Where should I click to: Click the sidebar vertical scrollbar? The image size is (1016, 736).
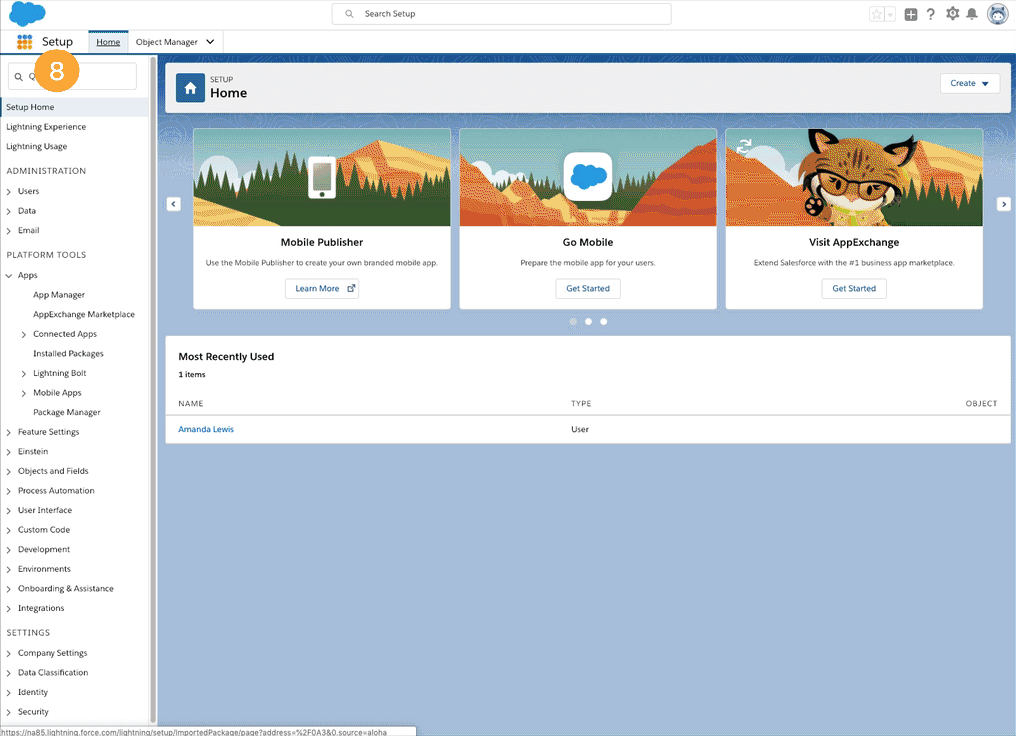point(153,389)
